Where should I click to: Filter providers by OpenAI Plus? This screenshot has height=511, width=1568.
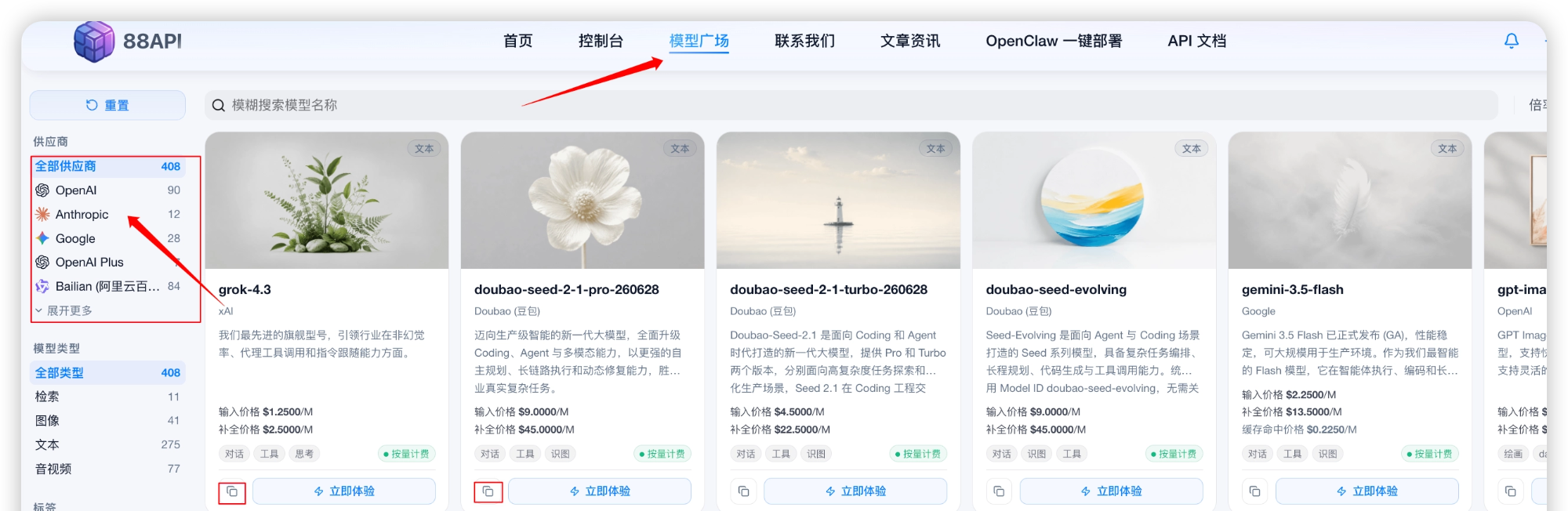[x=107, y=262]
